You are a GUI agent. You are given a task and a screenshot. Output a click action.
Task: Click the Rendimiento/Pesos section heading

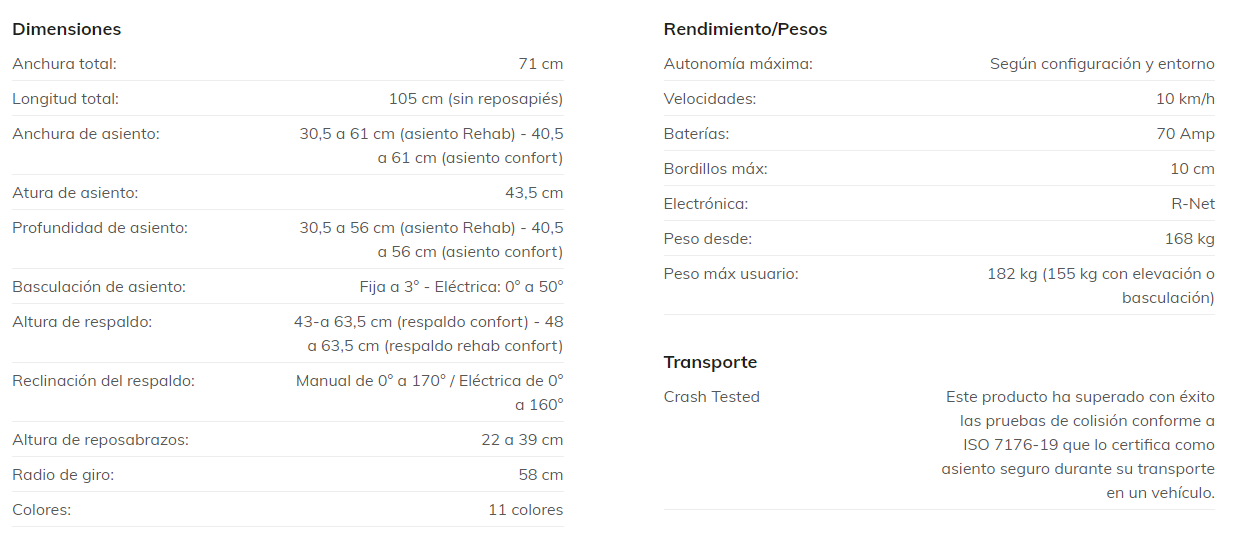tap(745, 29)
